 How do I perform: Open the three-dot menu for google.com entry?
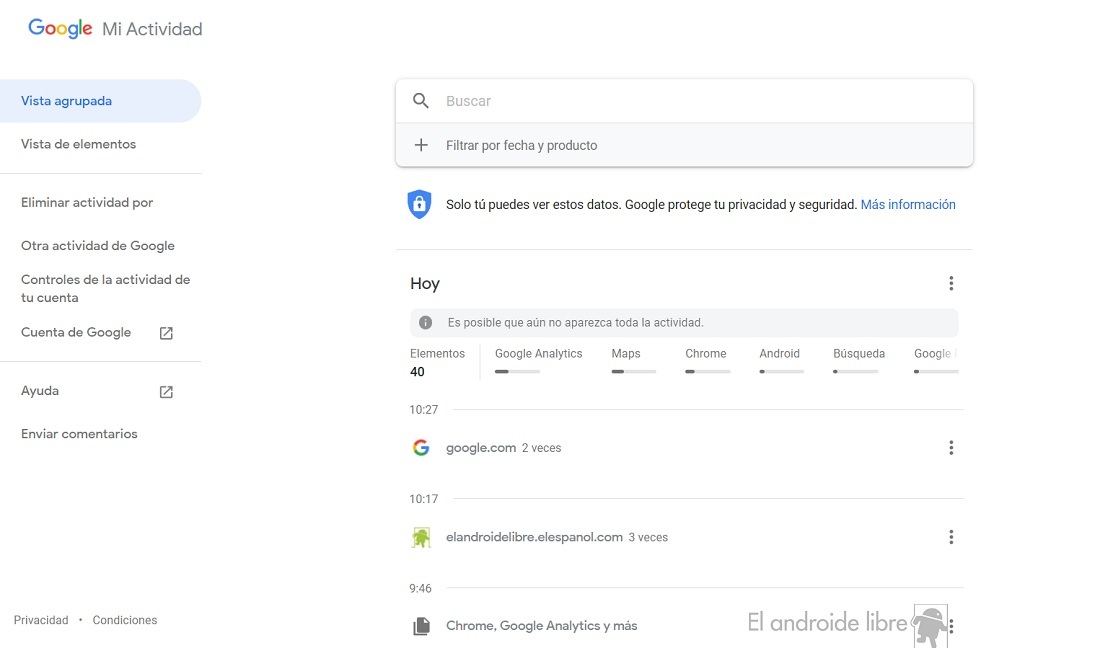tap(951, 448)
